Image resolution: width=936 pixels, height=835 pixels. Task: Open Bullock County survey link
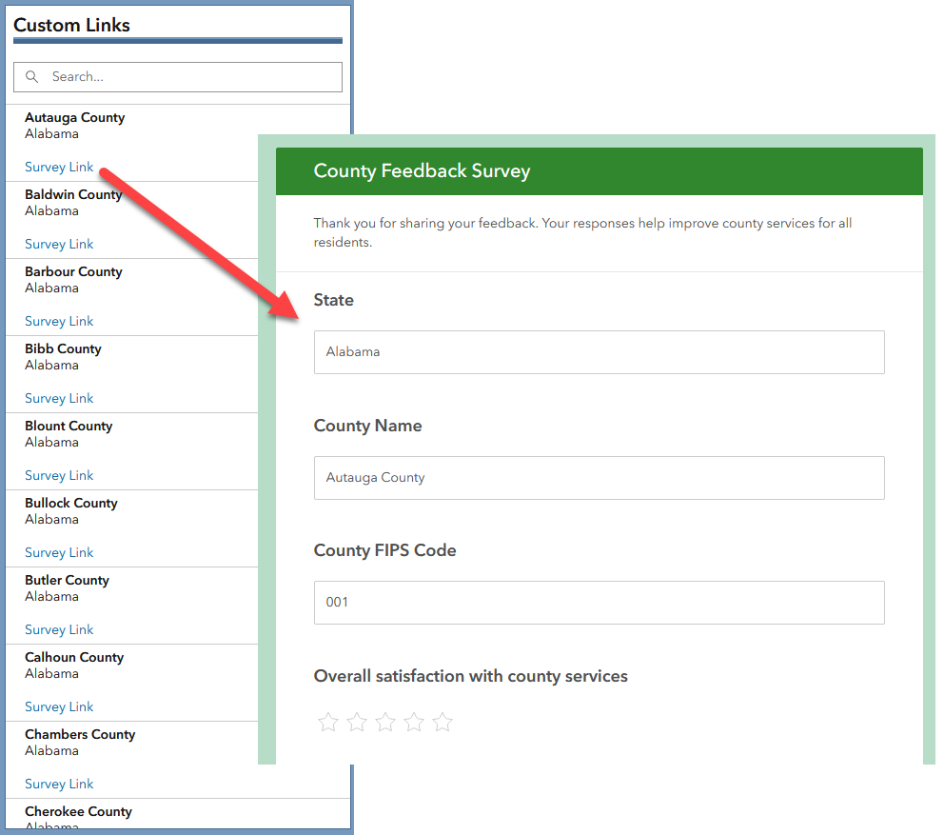coord(59,552)
